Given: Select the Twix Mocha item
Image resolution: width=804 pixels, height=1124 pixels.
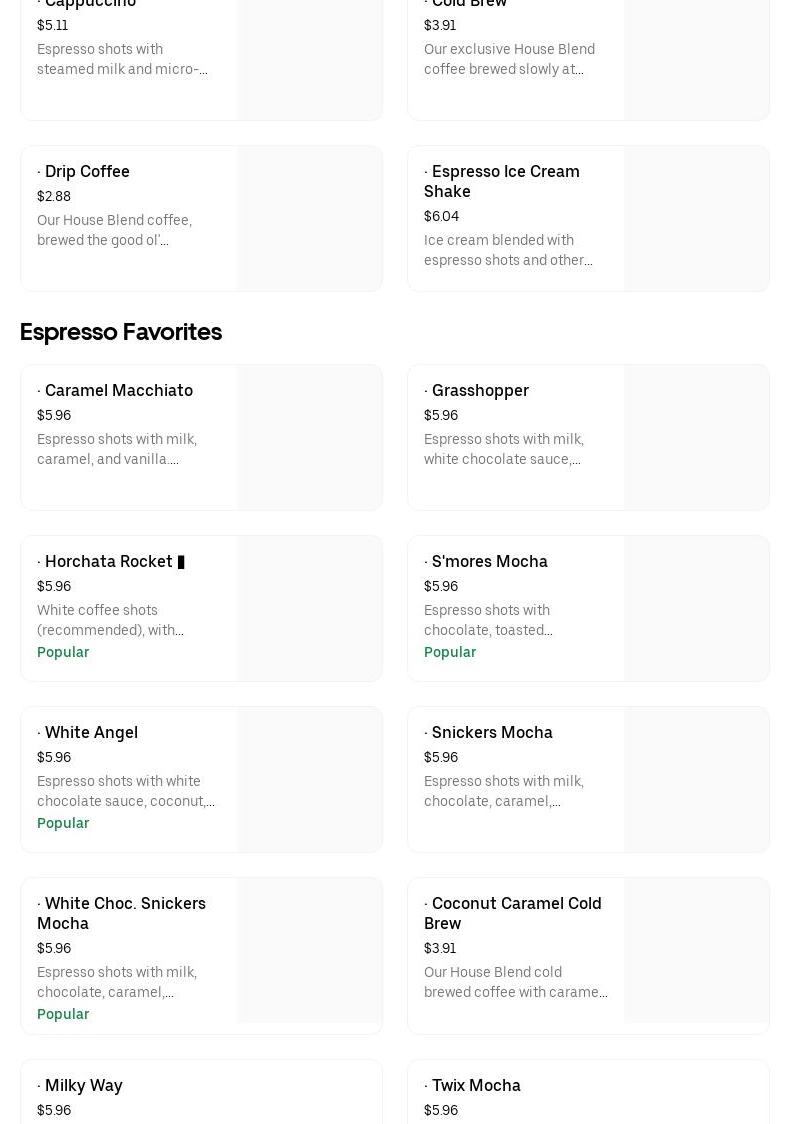Looking at the screenshot, I should click(475, 1086).
